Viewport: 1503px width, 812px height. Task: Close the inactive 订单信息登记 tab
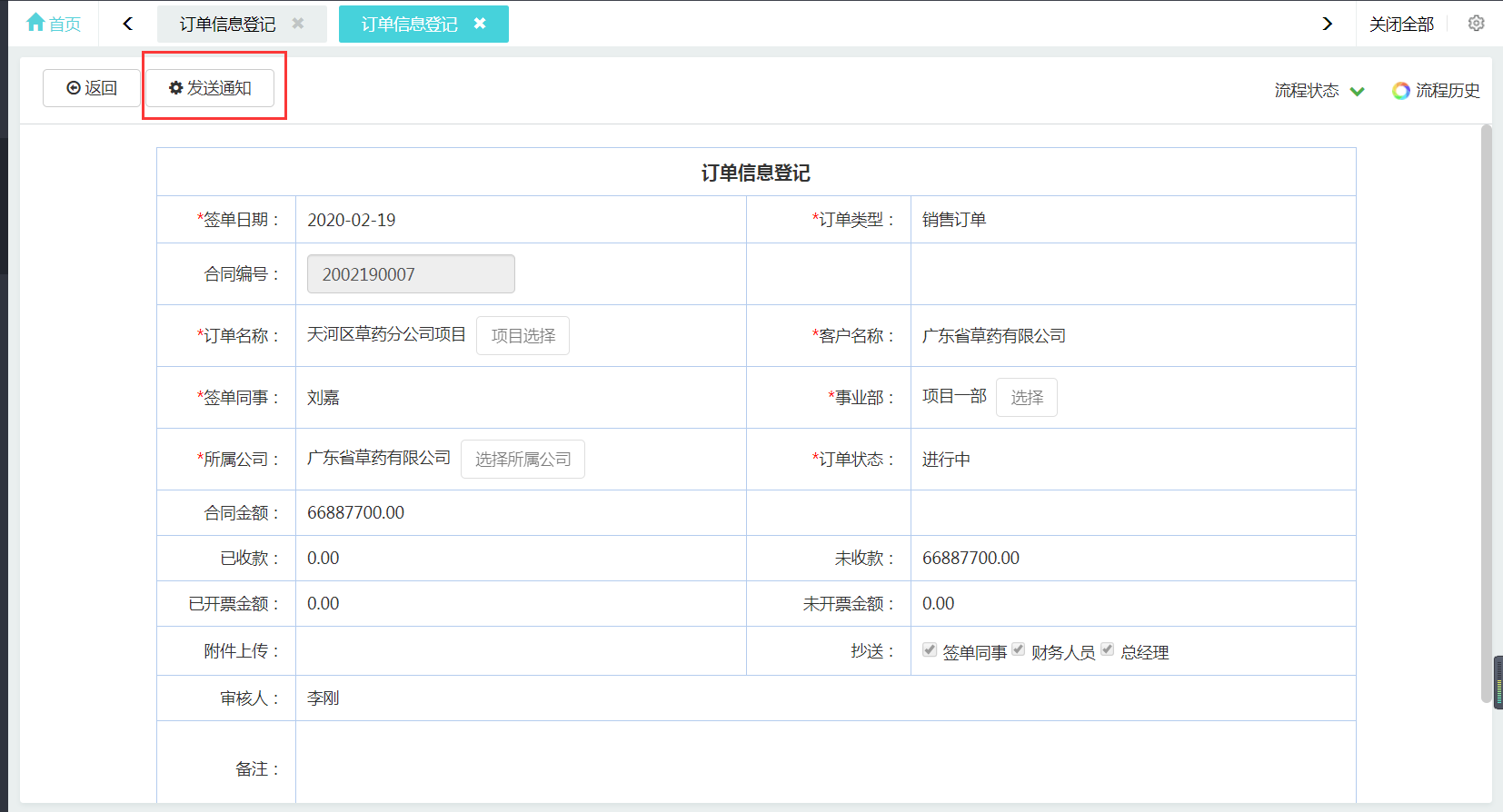coord(298,24)
